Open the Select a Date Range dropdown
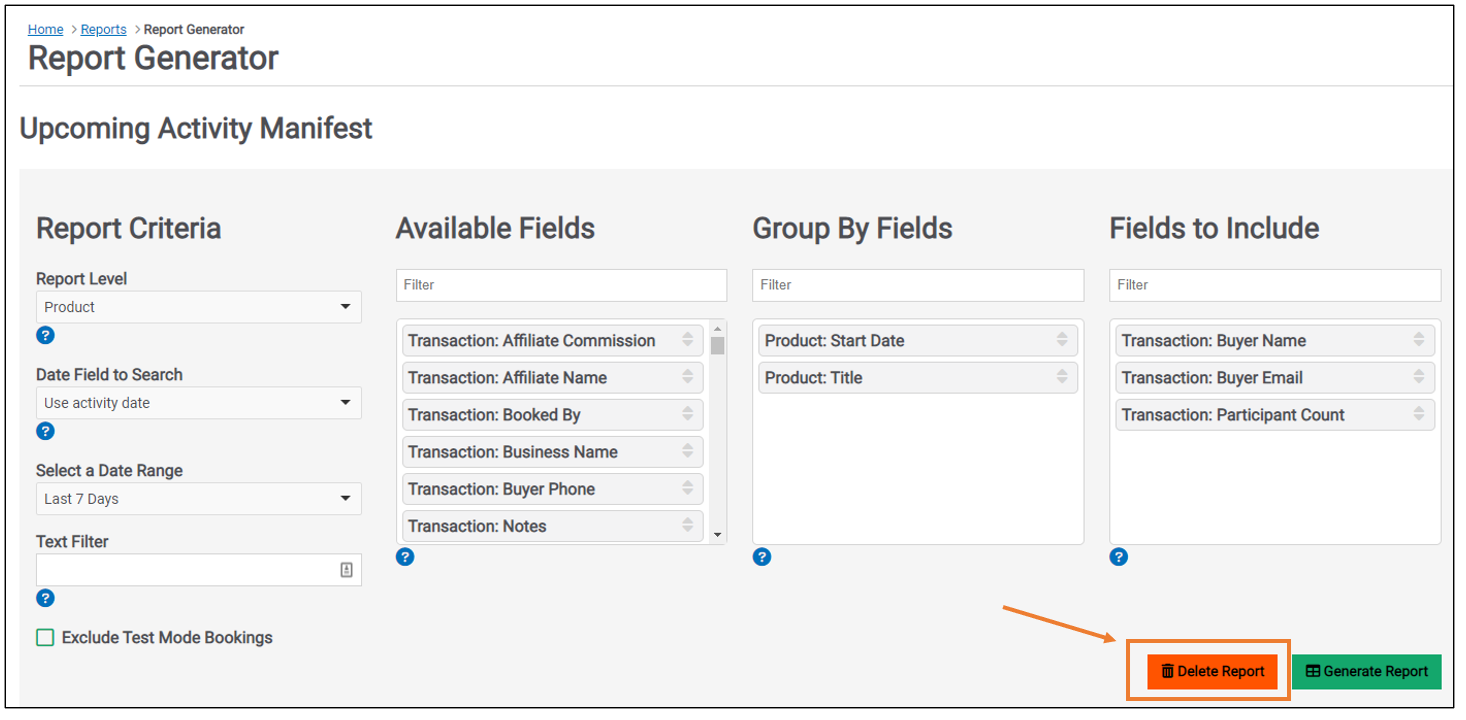 tap(199, 499)
